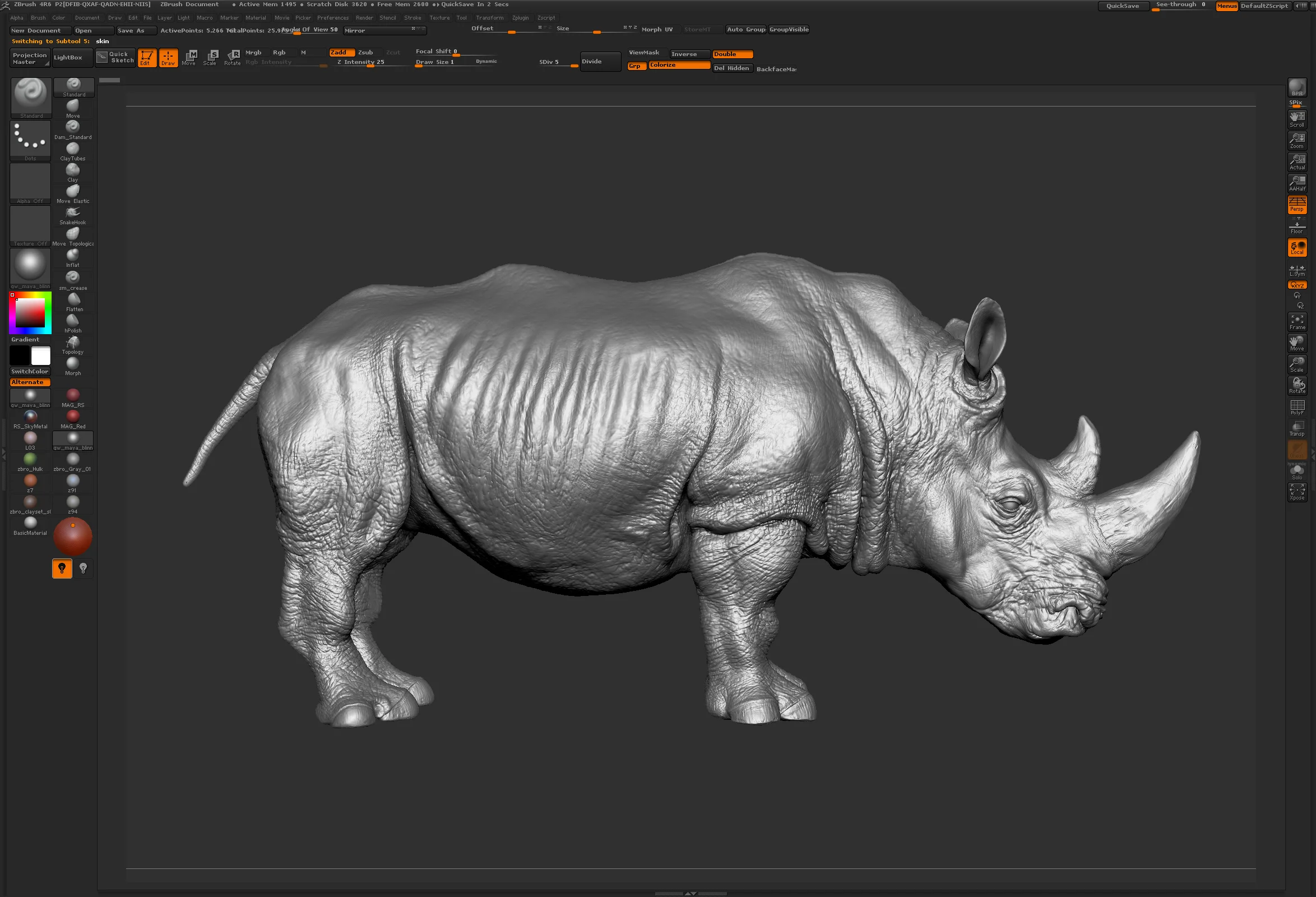Open the Preferences menu
This screenshot has width=1316, height=897.
coord(333,18)
